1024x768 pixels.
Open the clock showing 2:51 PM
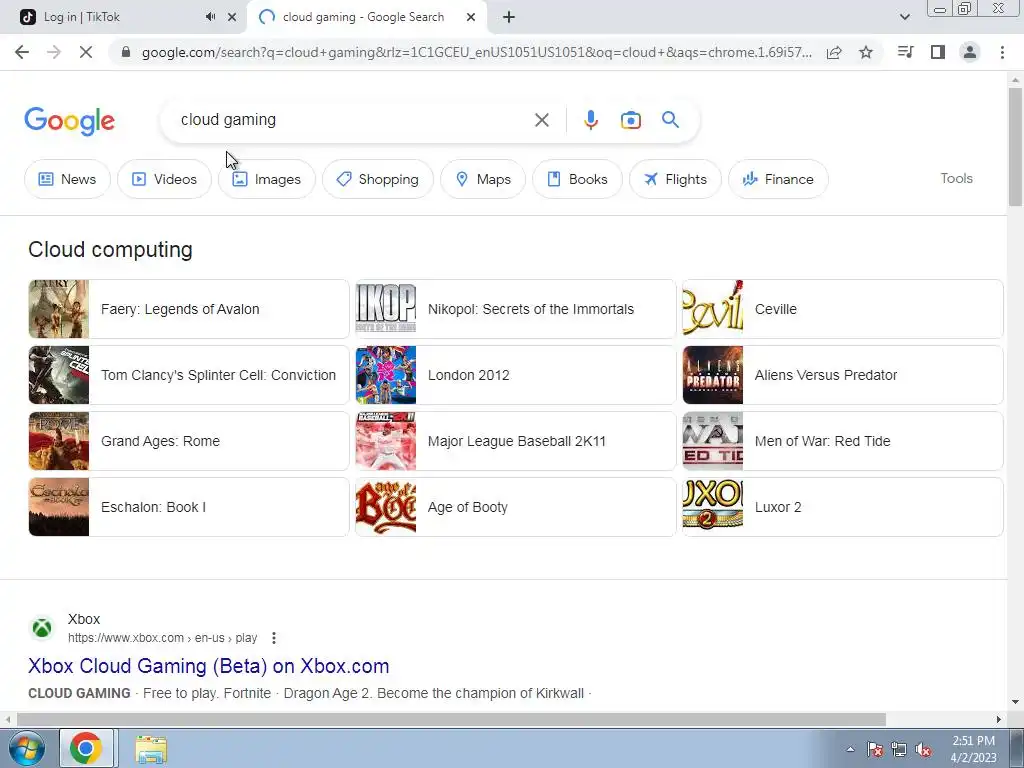click(x=973, y=749)
